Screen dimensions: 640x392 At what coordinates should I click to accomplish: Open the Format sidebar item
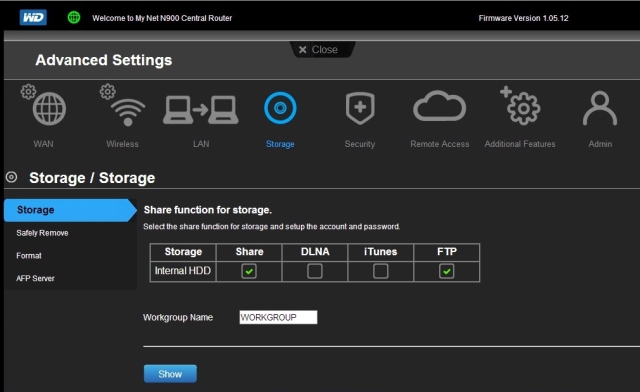[29, 256]
